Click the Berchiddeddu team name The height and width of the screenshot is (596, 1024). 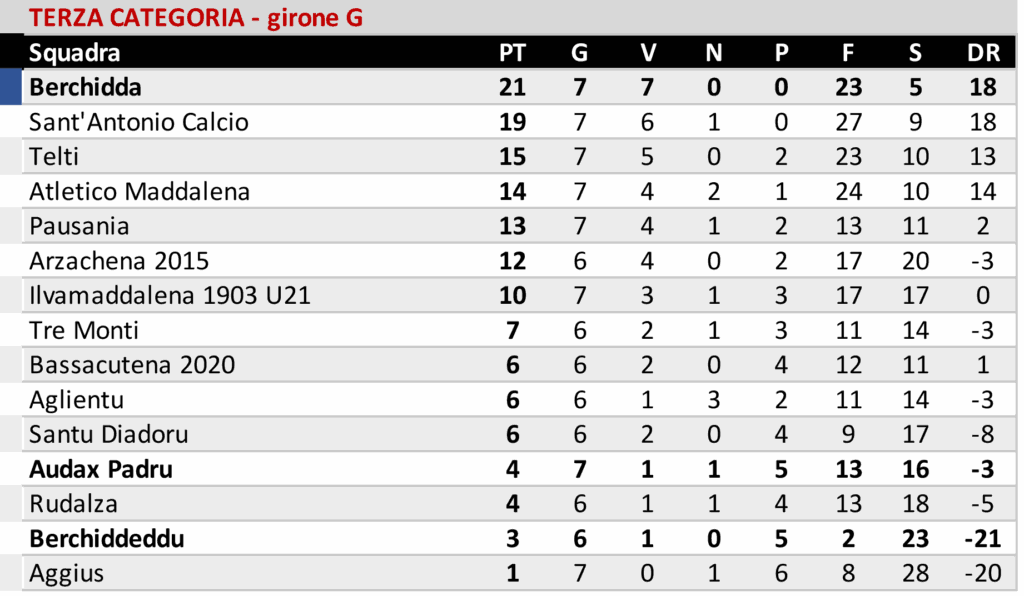click(x=107, y=539)
